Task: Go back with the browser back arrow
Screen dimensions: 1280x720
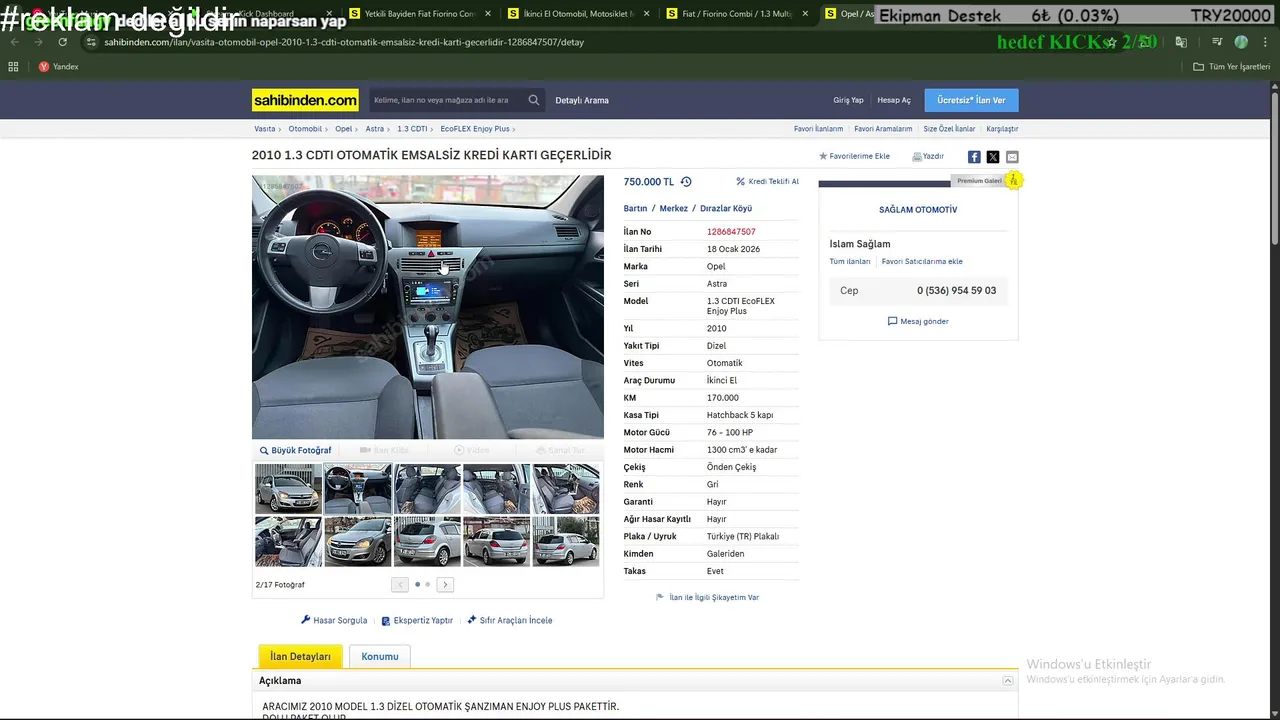Action: 14,42
